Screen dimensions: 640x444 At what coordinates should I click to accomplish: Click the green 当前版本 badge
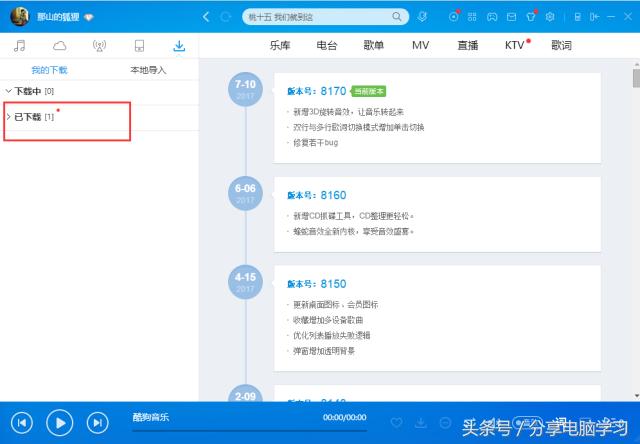369,91
